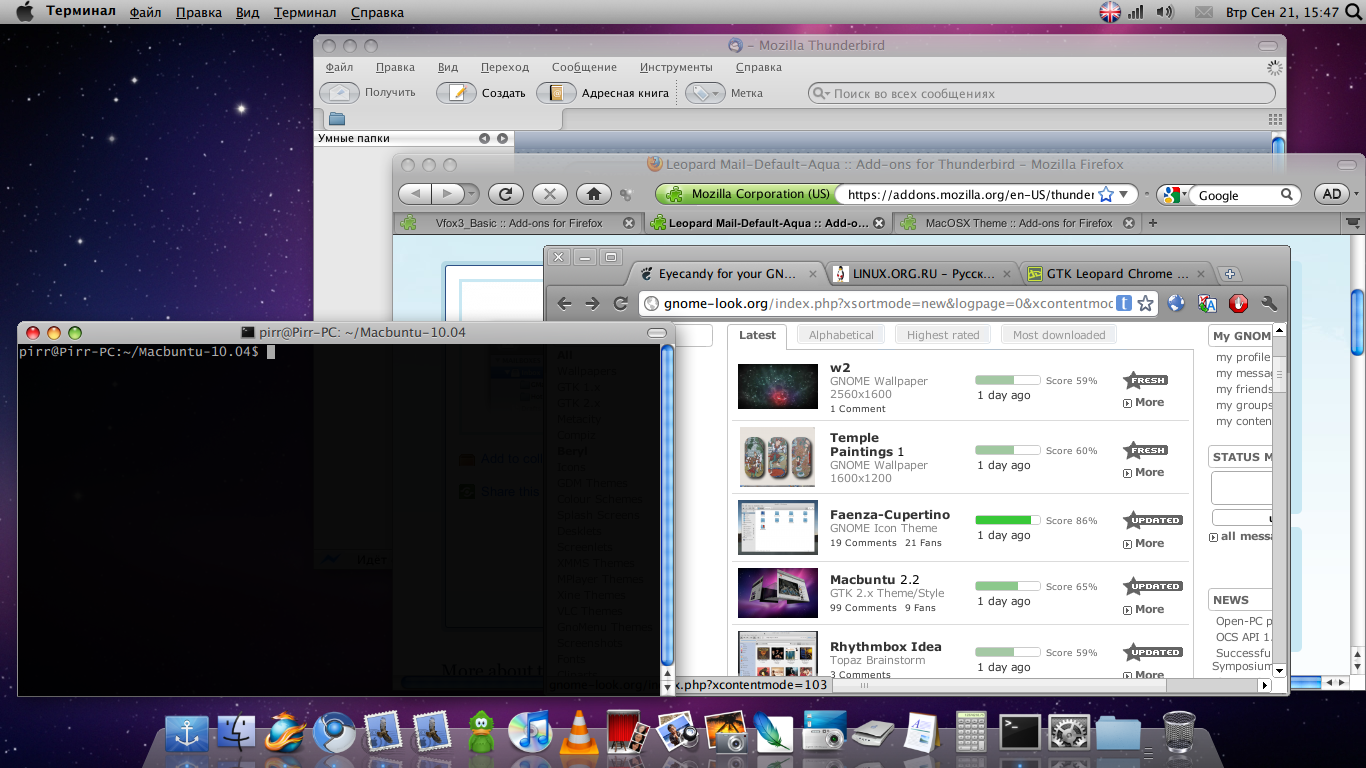
Task: Go to the Firefox home page button
Action: click(594, 194)
